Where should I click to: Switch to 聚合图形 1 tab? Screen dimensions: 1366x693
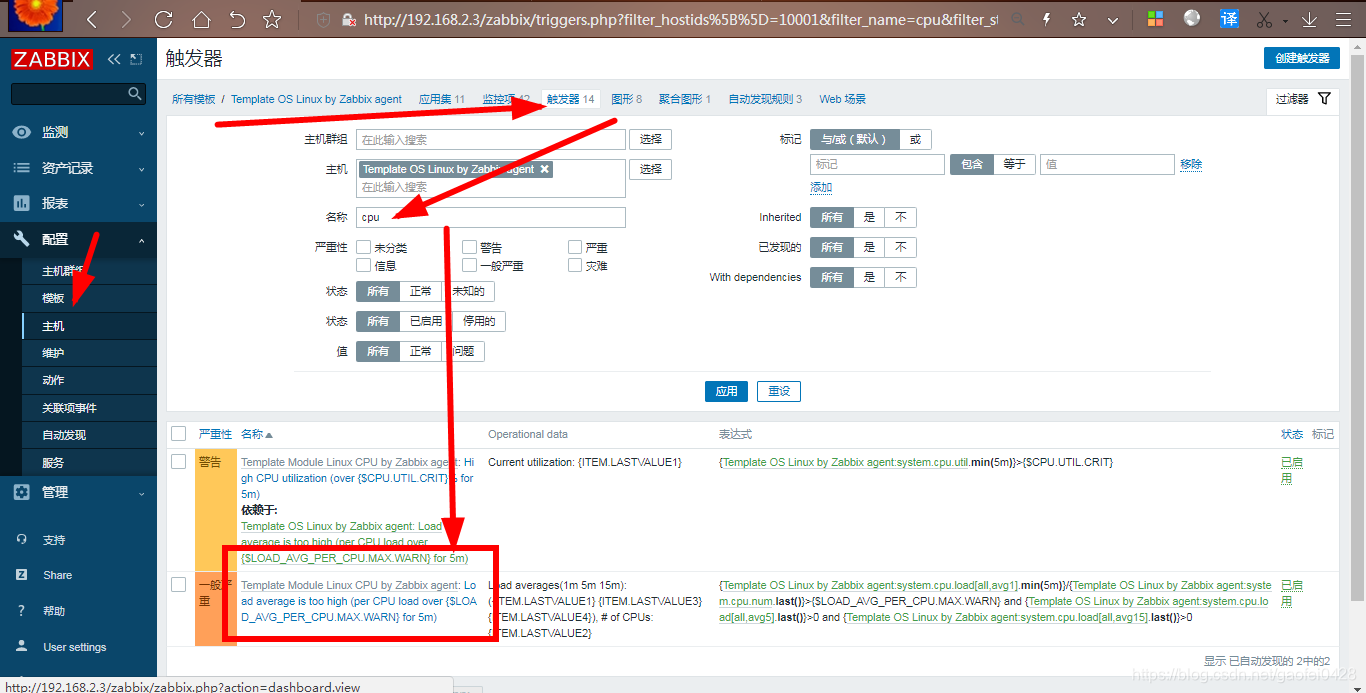click(x=685, y=99)
